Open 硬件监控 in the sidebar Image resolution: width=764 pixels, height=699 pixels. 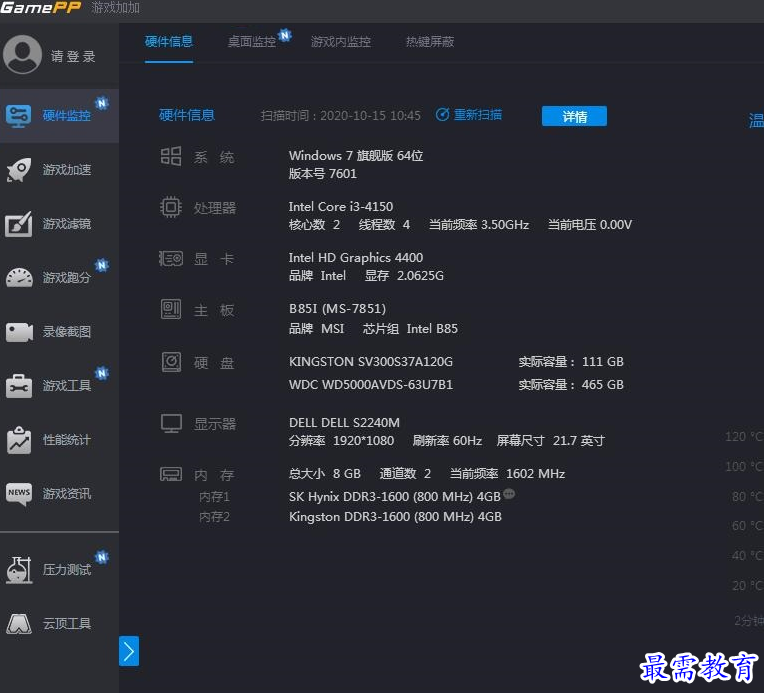pos(59,115)
